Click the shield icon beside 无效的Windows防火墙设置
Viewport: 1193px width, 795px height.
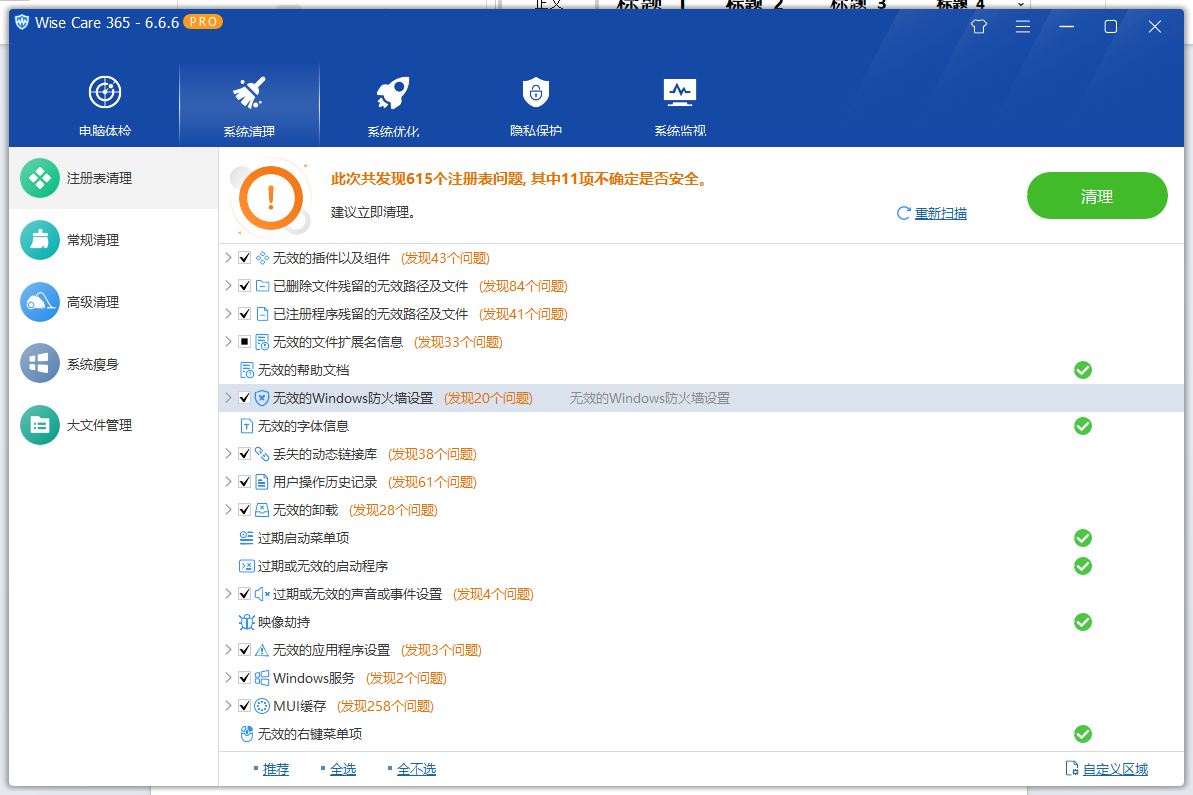(x=262, y=398)
